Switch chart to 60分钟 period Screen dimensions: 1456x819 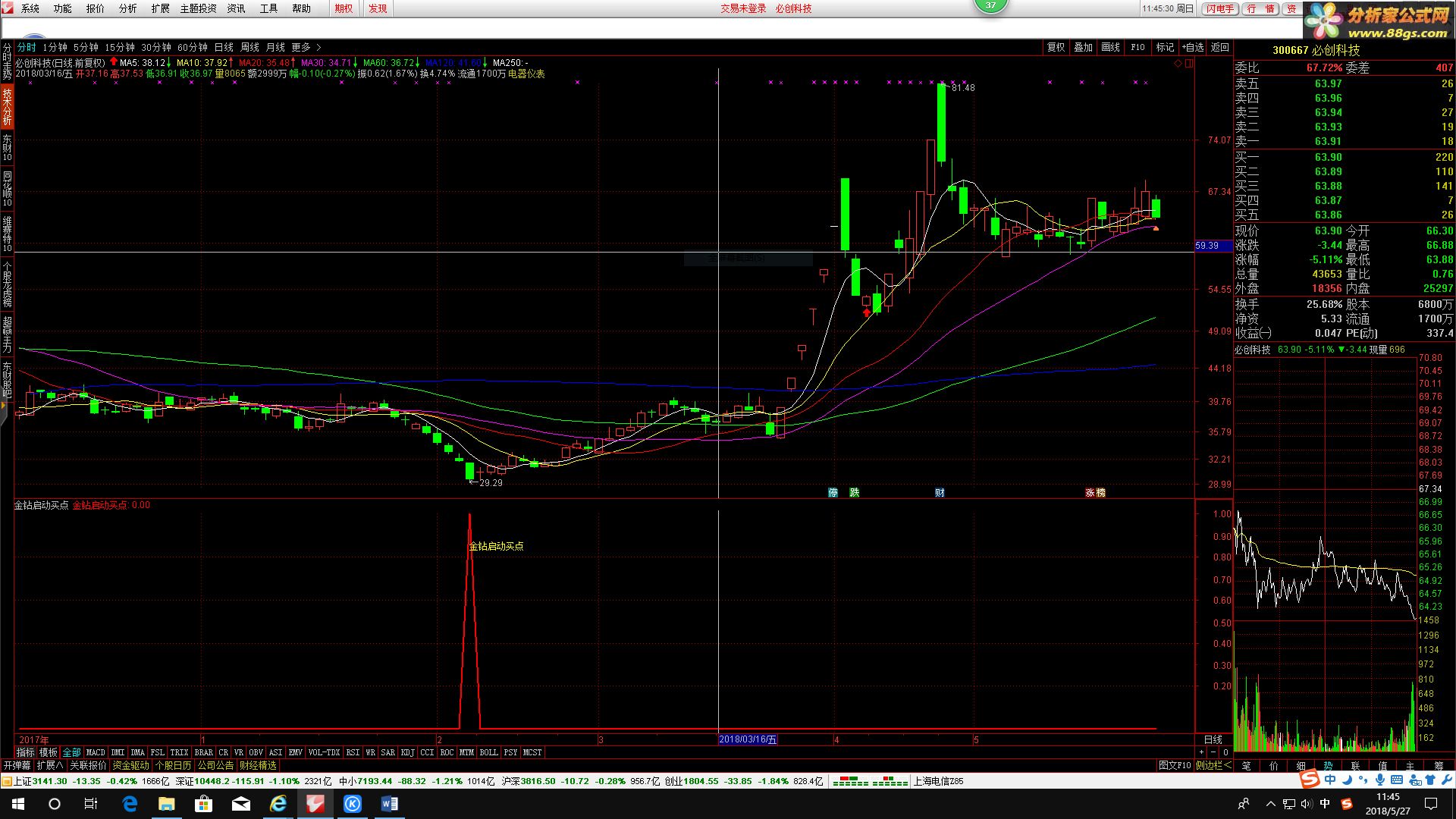(193, 47)
